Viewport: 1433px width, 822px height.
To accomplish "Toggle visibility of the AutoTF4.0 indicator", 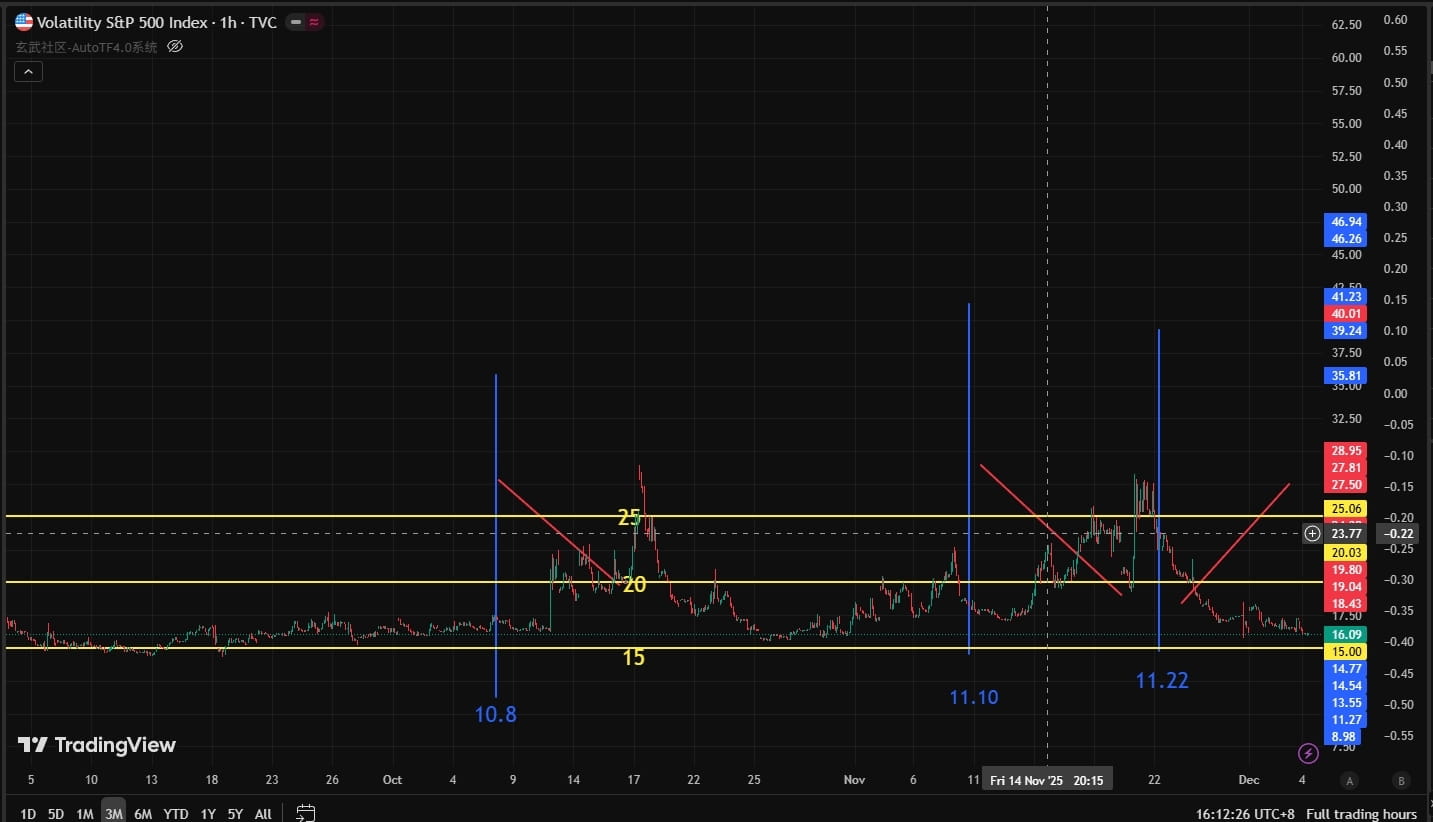I will 175,46.
